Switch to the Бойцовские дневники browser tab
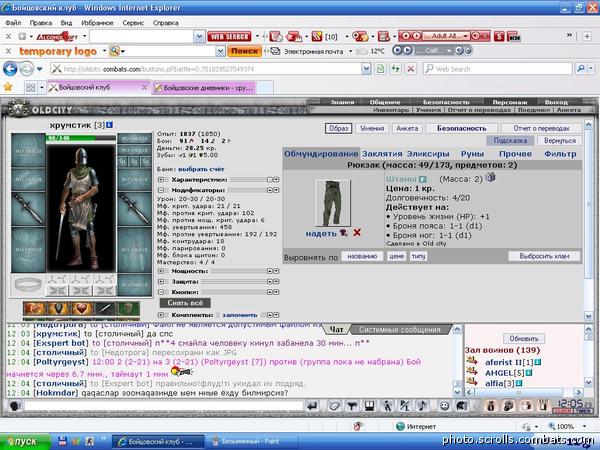600x450 pixels. pos(204,88)
